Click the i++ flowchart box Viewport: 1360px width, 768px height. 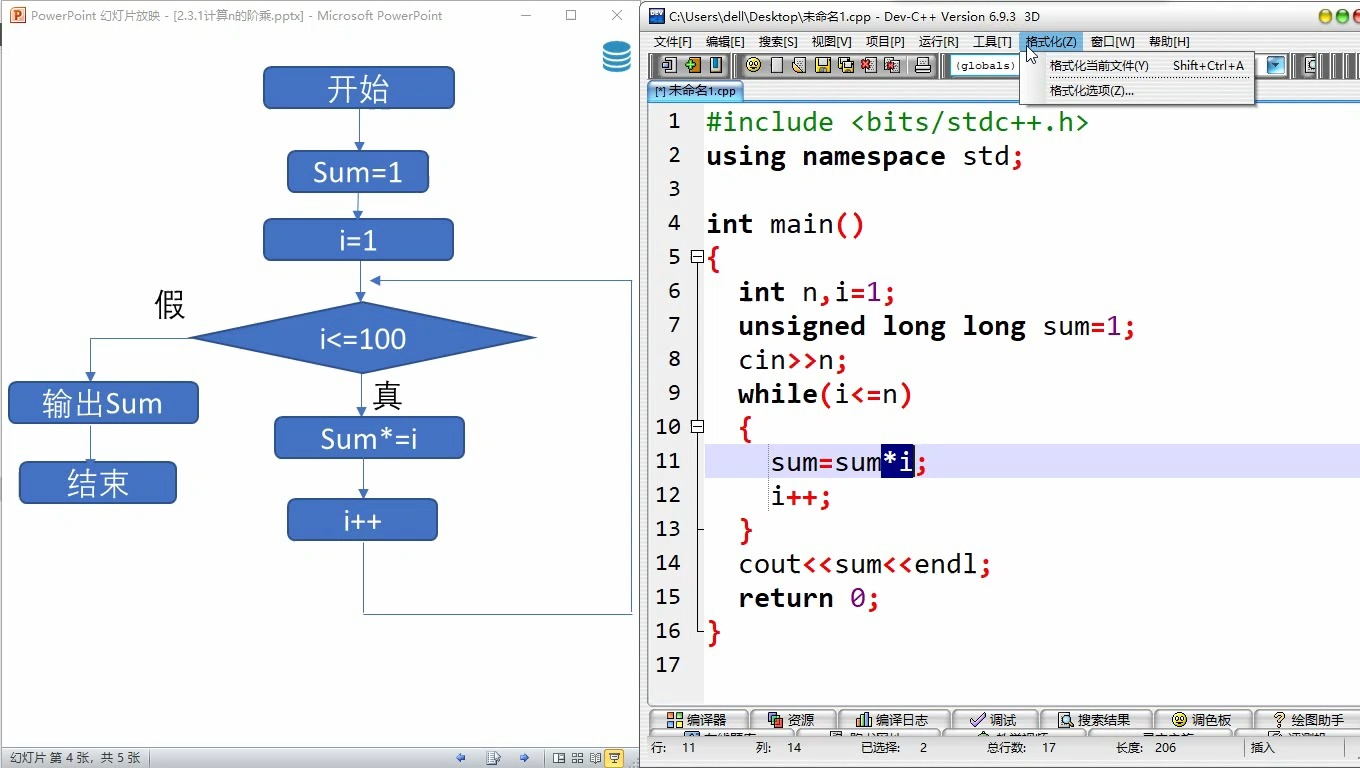(x=362, y=520)
